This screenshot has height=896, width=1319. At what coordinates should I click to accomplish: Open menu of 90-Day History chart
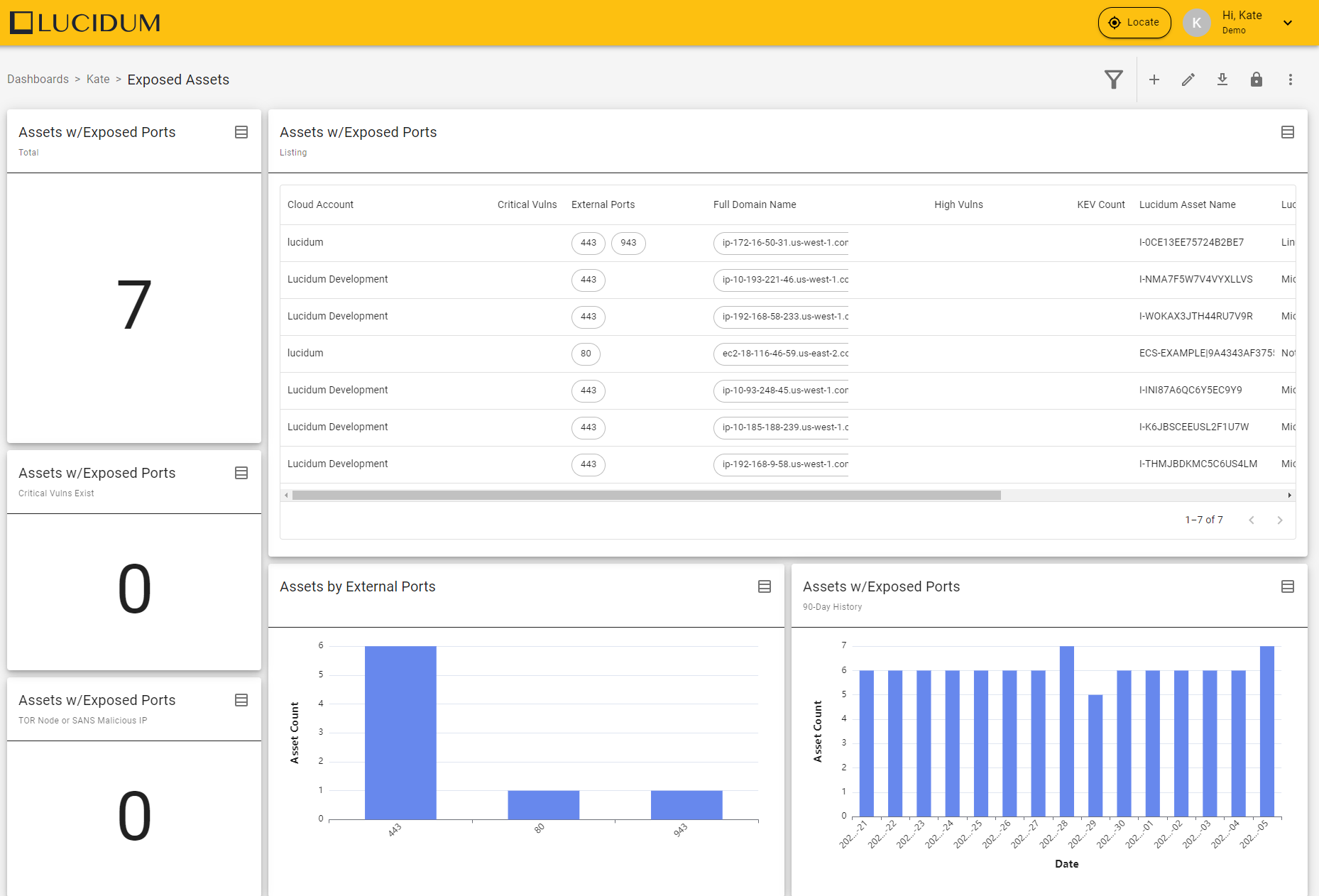(1288, 586)
